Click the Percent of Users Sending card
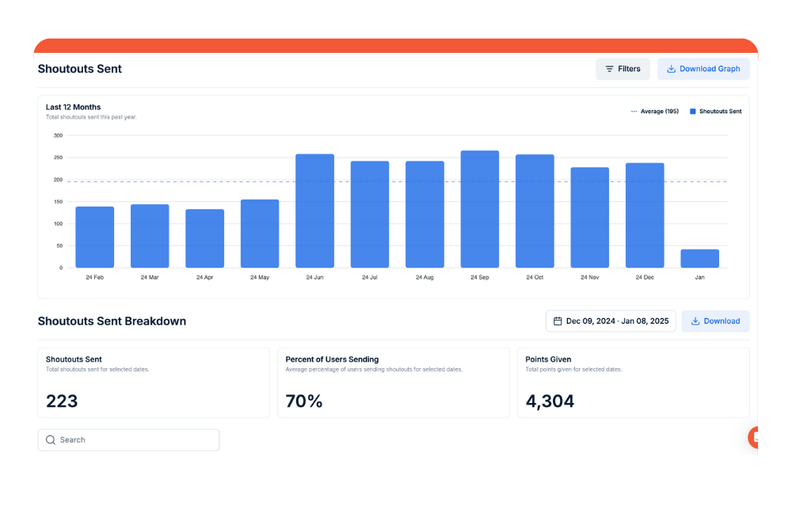The height and width of the screenshot is (528, 792). 393,382
